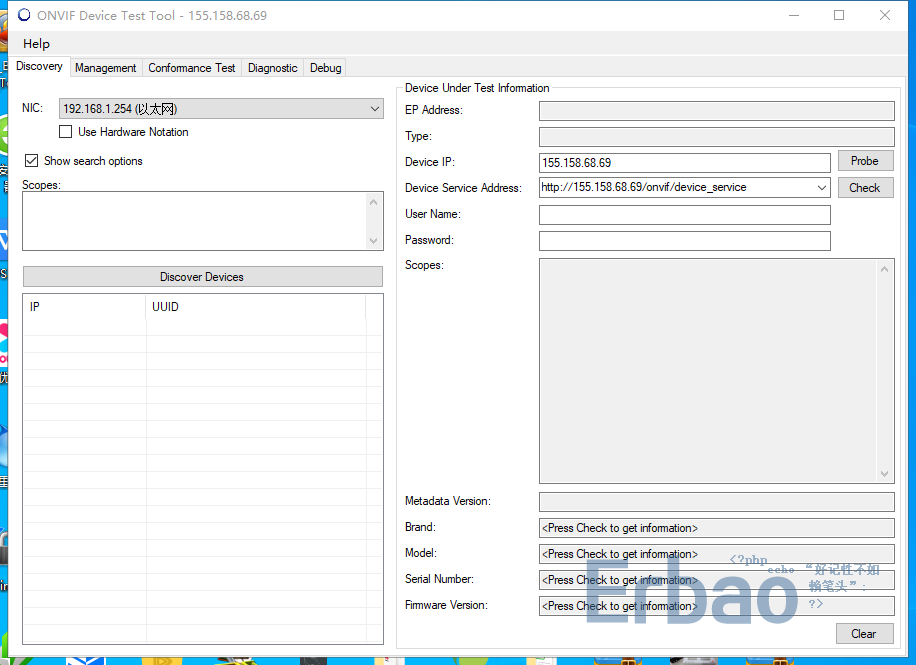This screenshot has height=665, width=916.
Task: Close the ONVIF Device Test Tool window
Action: pos(884,15)
